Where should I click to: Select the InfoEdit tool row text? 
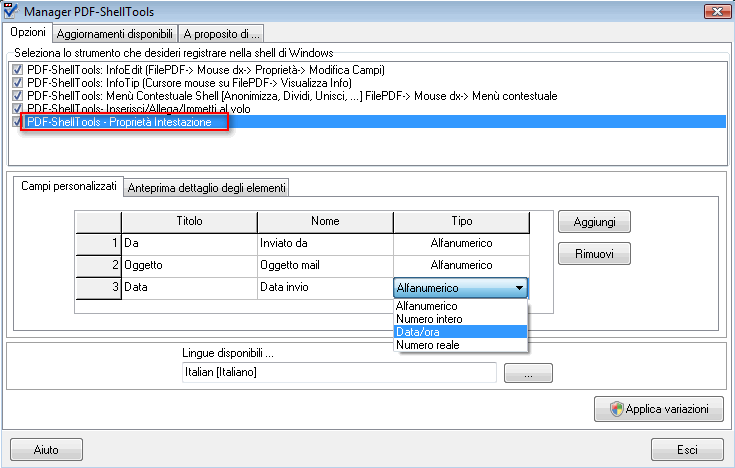(206, 70)
